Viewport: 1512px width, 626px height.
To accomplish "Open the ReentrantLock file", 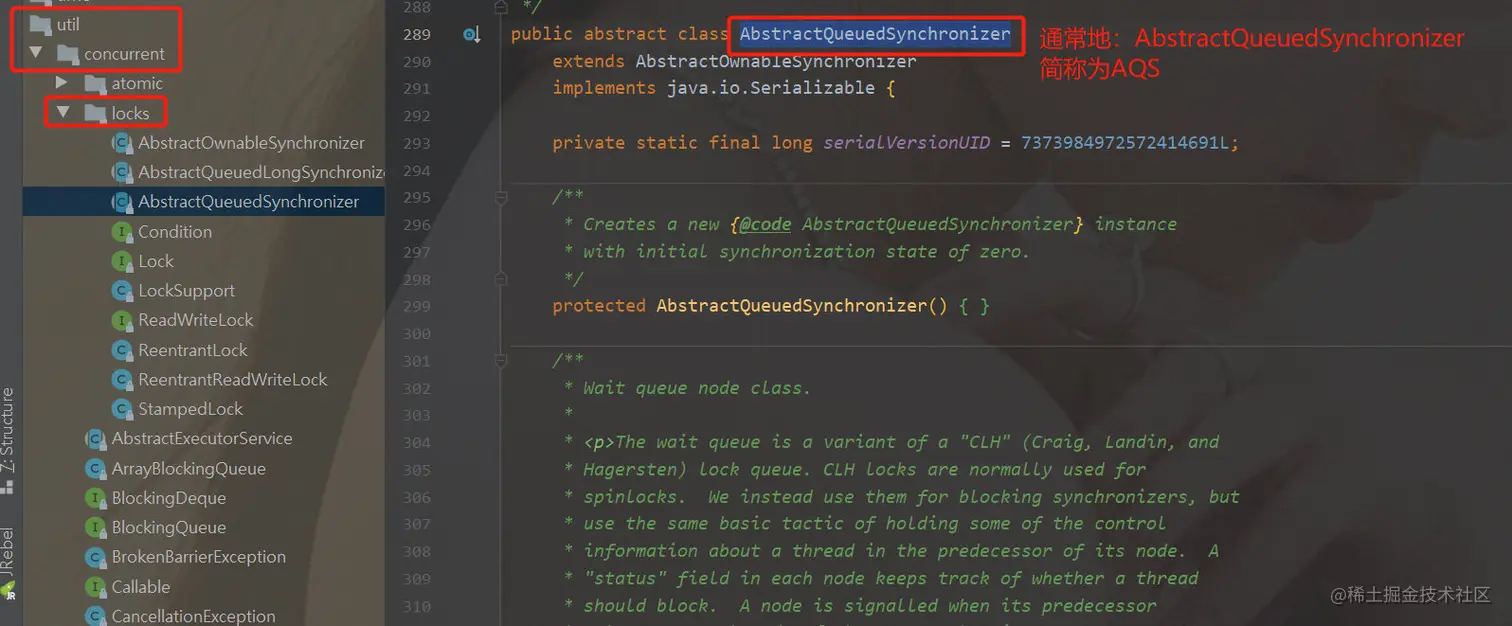I will tap(193, 350).
